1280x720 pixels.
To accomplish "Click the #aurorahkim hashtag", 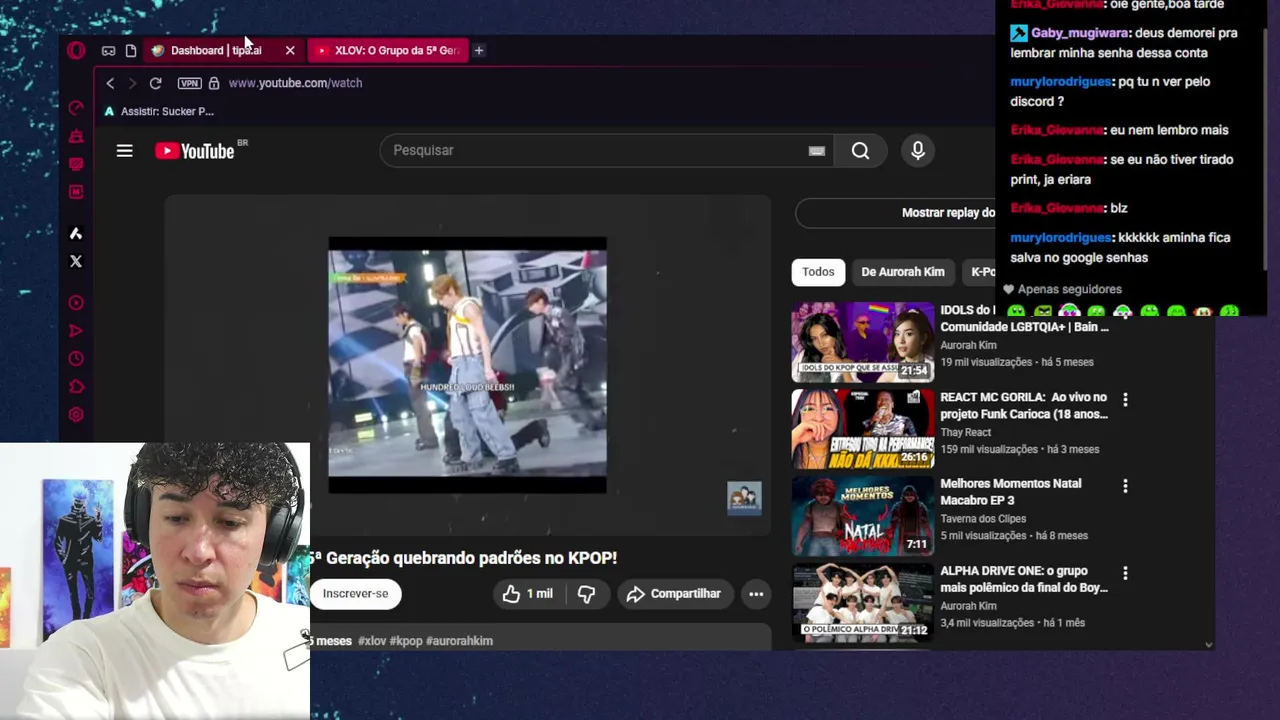I will pos(459,641).
